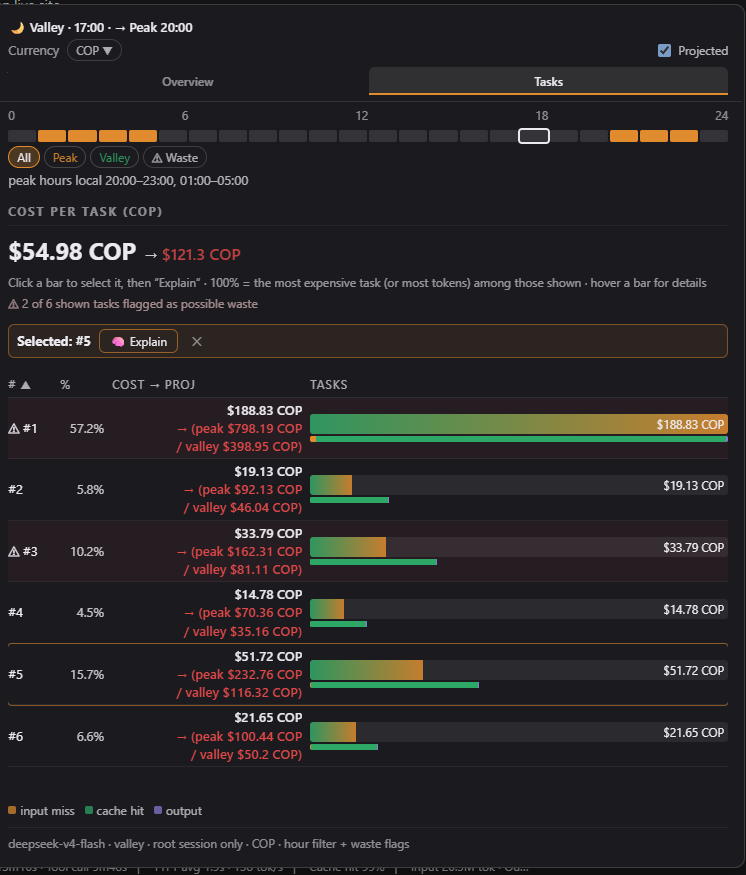Image resolution: width=746 pixels, height=875 pixels.
Task: Click the moon icon in the header
Action: click(18, 28)
